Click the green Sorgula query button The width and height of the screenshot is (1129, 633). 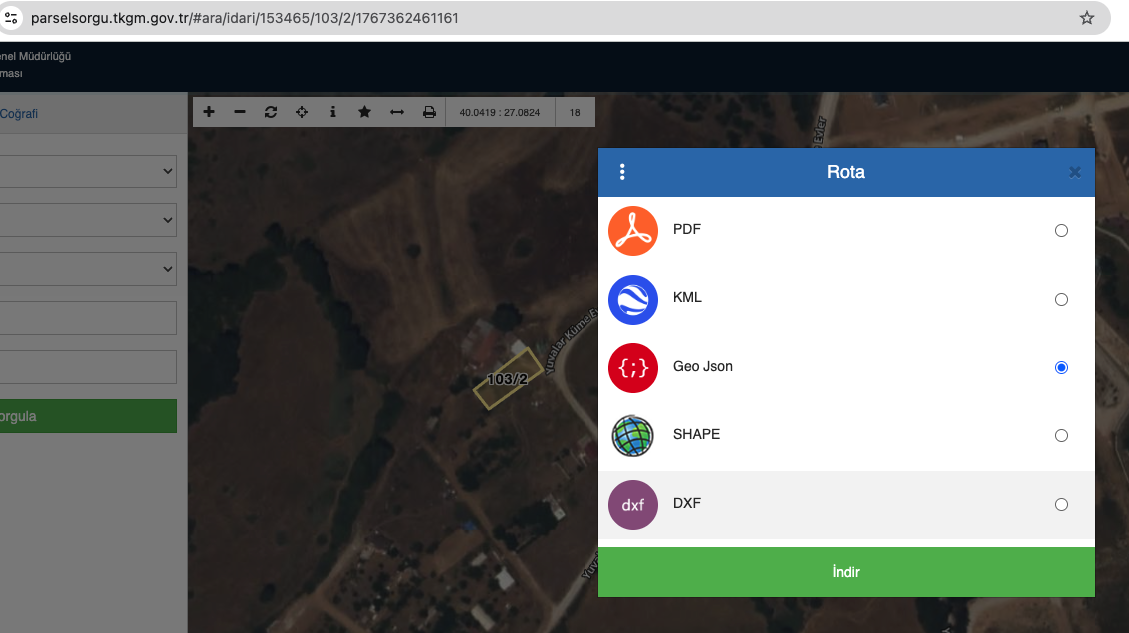click(x=88, y=416)
